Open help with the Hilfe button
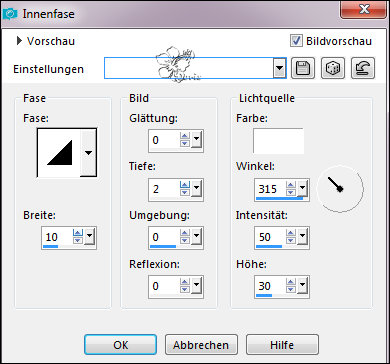This screenshot has width=390, height=364. point(282,345)
